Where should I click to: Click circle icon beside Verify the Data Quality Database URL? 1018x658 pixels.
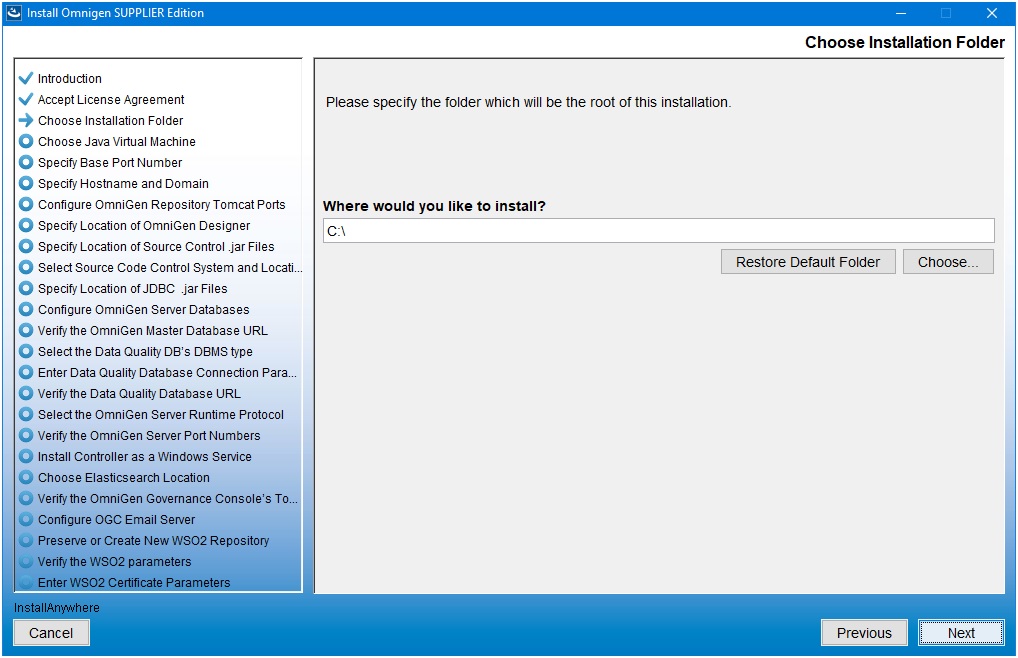click(x=26, y=393)
